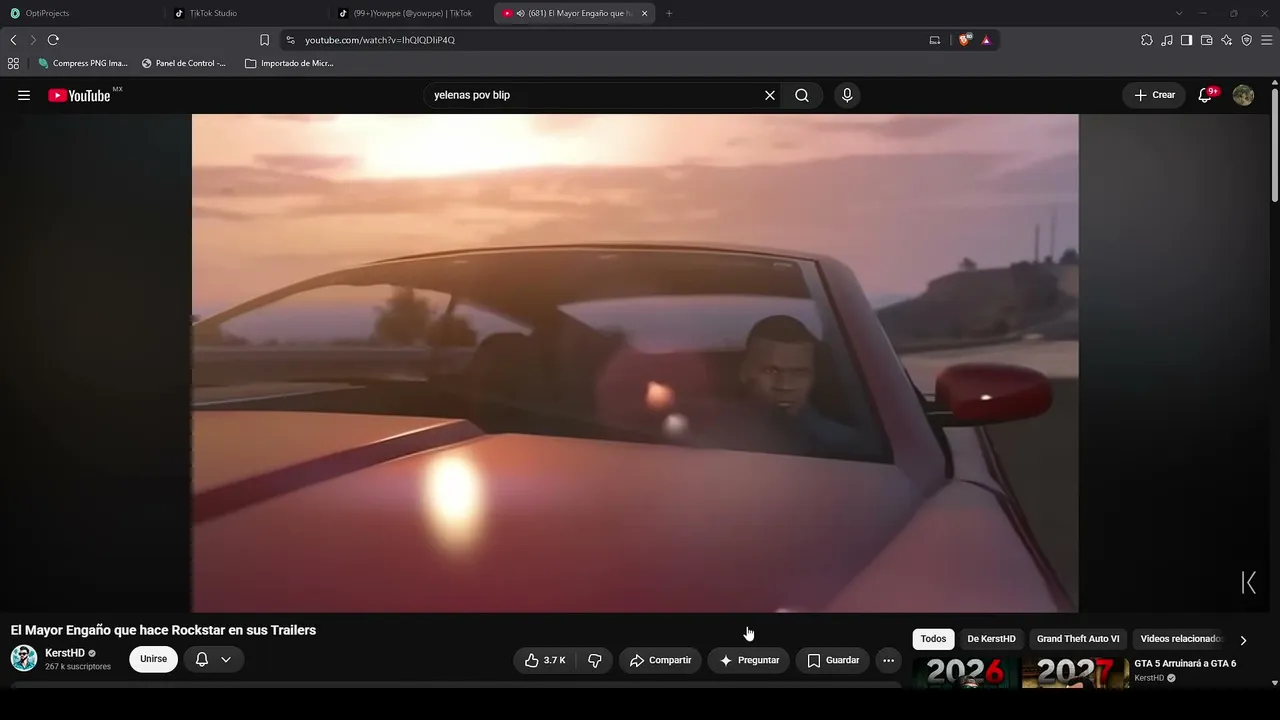Click the magnifying glass search button
The image size is (1280, 720).
tap(802, 95)
